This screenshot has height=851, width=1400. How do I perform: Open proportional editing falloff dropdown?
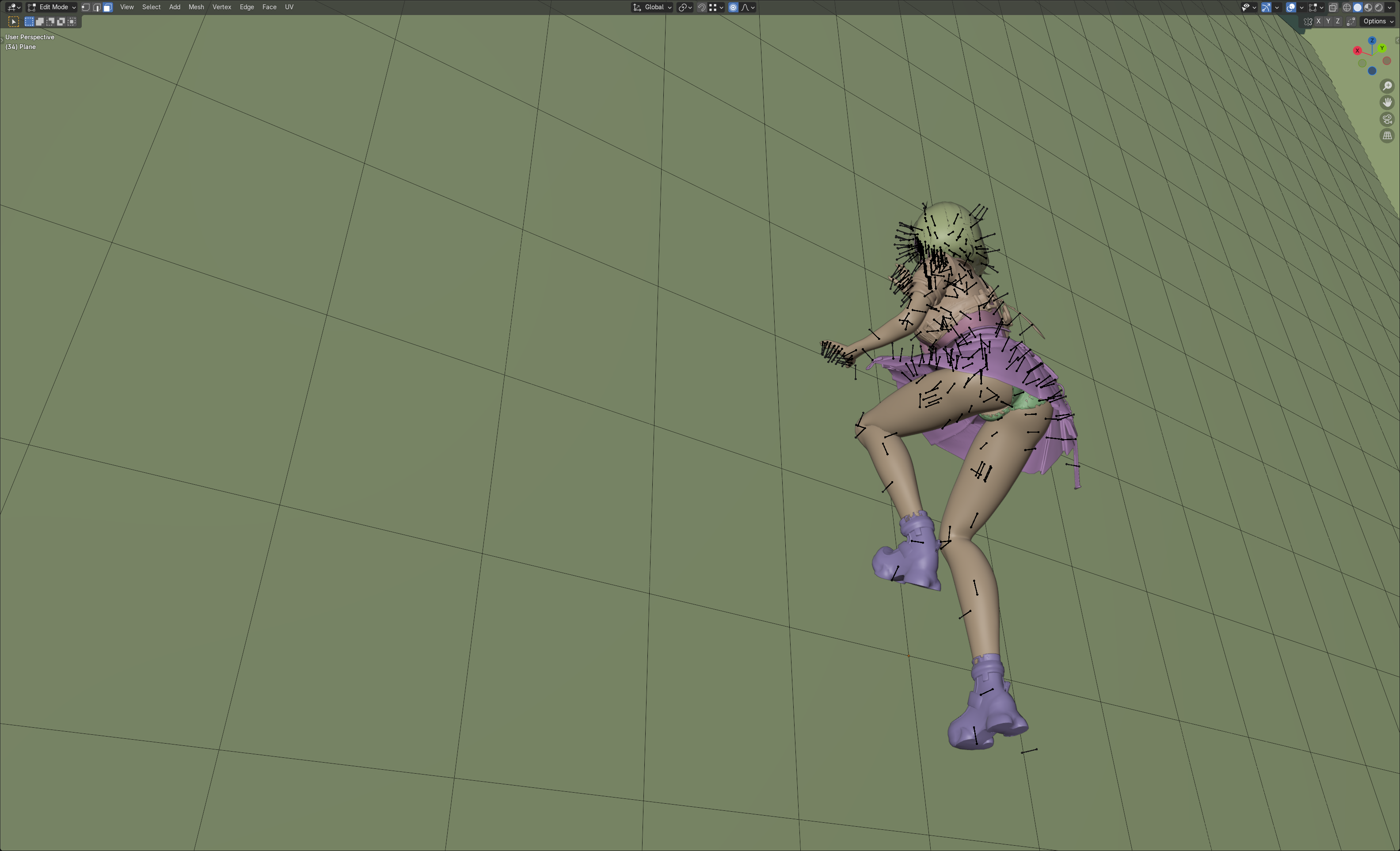[x=748, y=8]
